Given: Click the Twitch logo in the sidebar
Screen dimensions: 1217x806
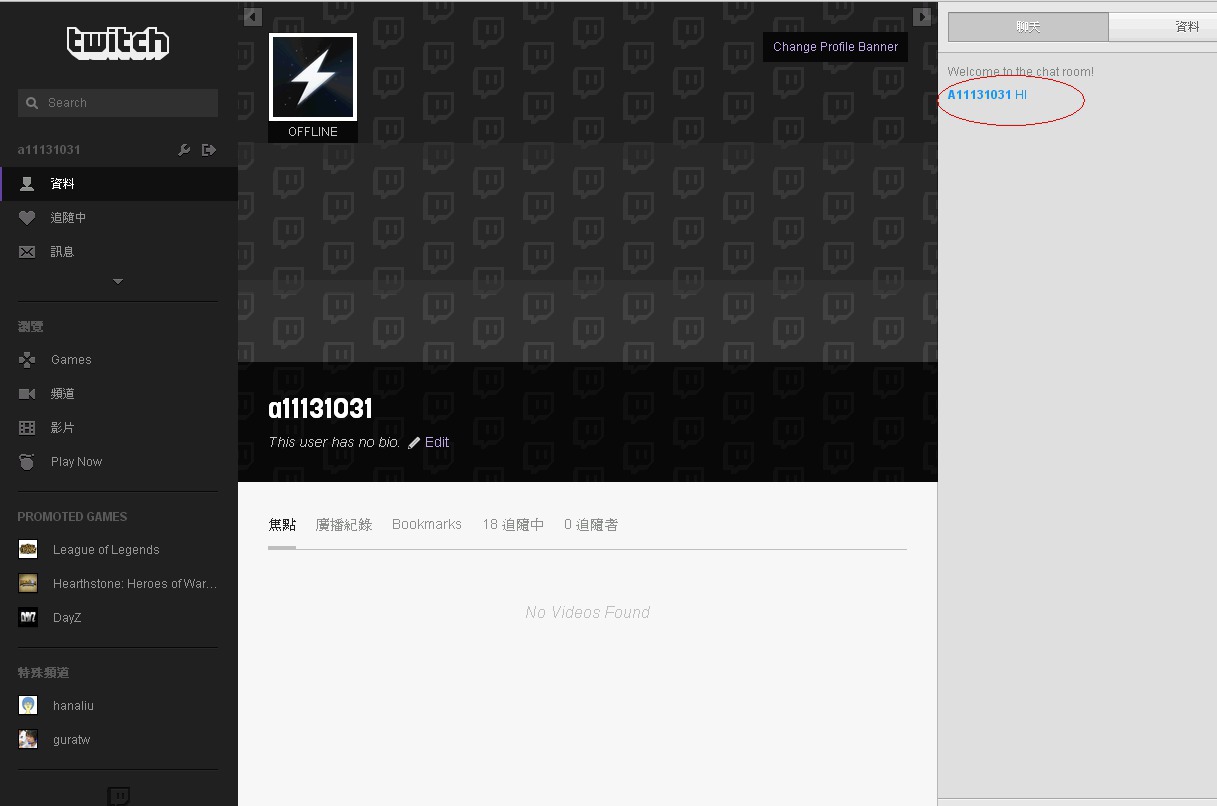Looking at the screenshot, I should [118, 43].
